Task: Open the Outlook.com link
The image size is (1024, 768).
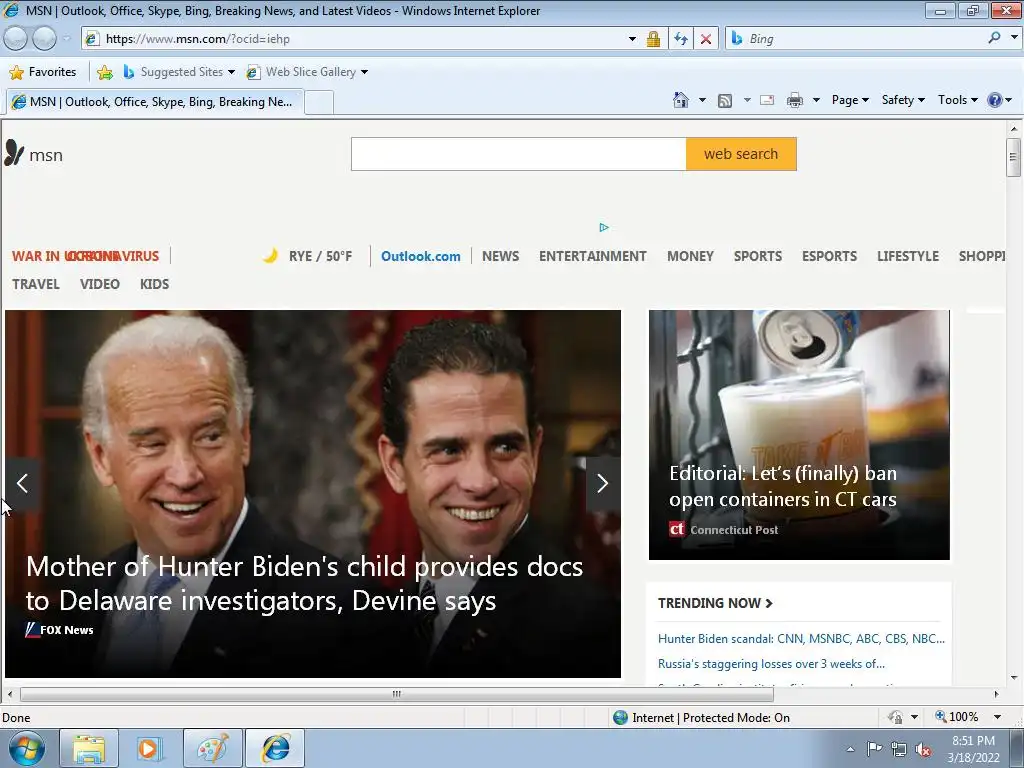Action: coord(421,256)
